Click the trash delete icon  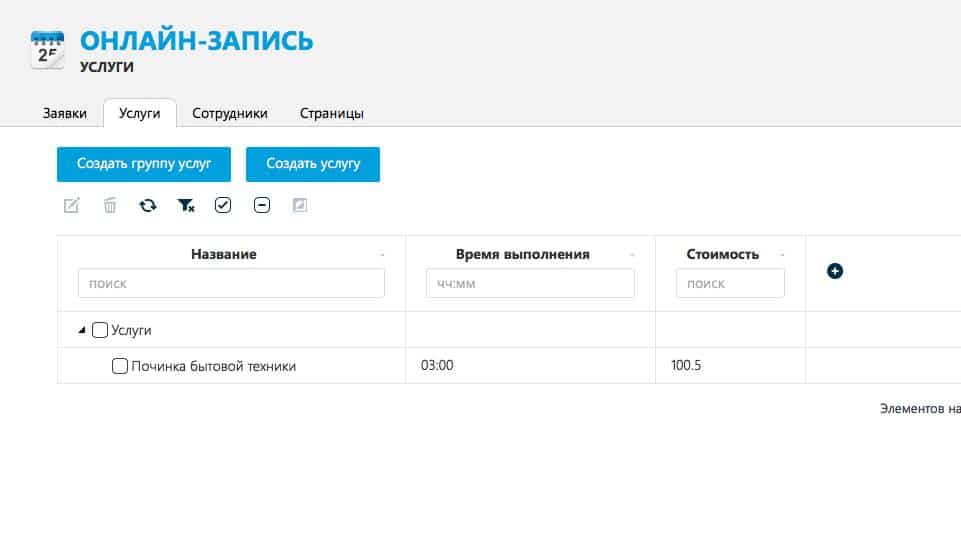pyautogui.click(x=110, y=205)
